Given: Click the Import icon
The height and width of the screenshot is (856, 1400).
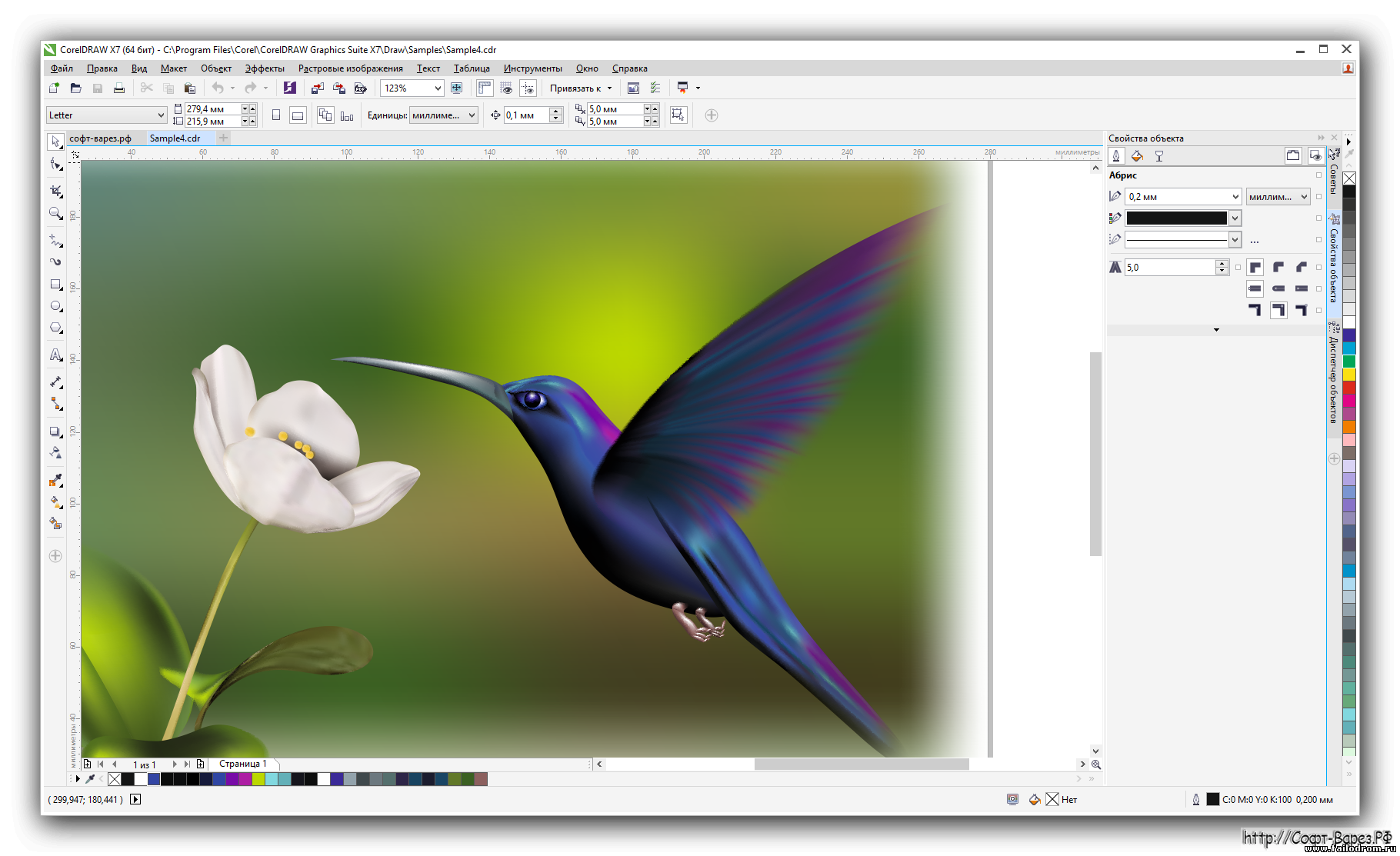Looking at the screenshot, I should coord(317,88).
